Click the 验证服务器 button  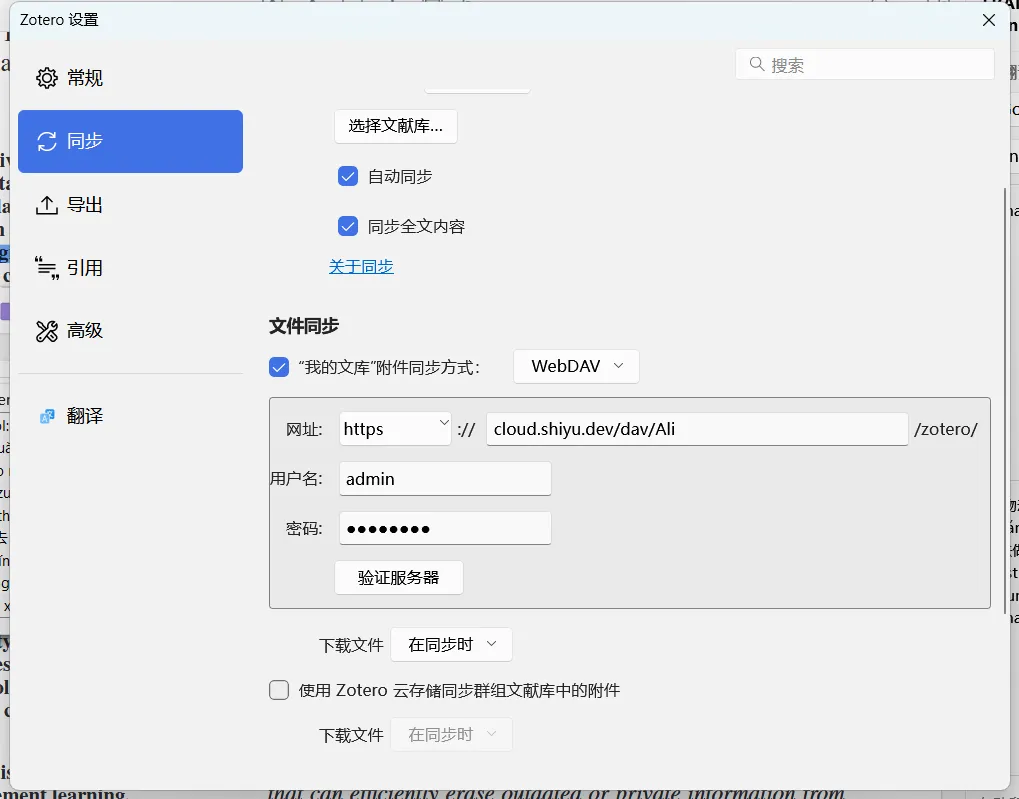(x=398, y=578)
